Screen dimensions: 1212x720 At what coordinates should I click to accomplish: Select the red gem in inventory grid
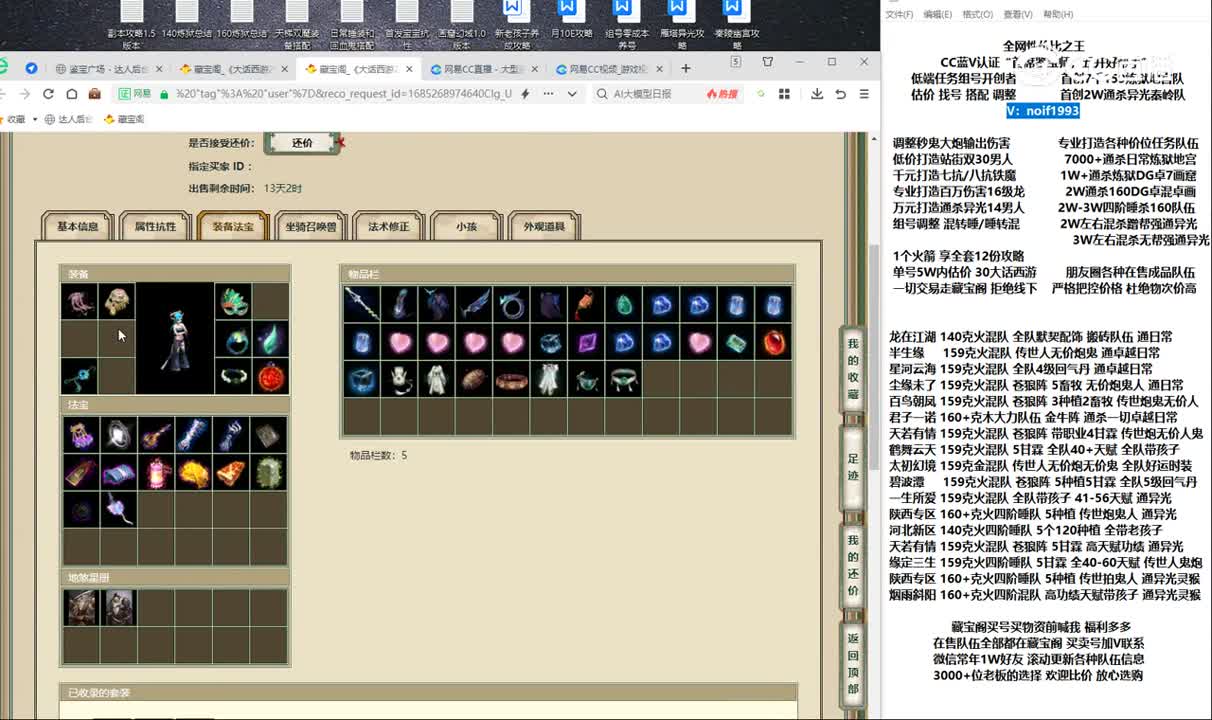pyautogui.click(x=774, y=342)
